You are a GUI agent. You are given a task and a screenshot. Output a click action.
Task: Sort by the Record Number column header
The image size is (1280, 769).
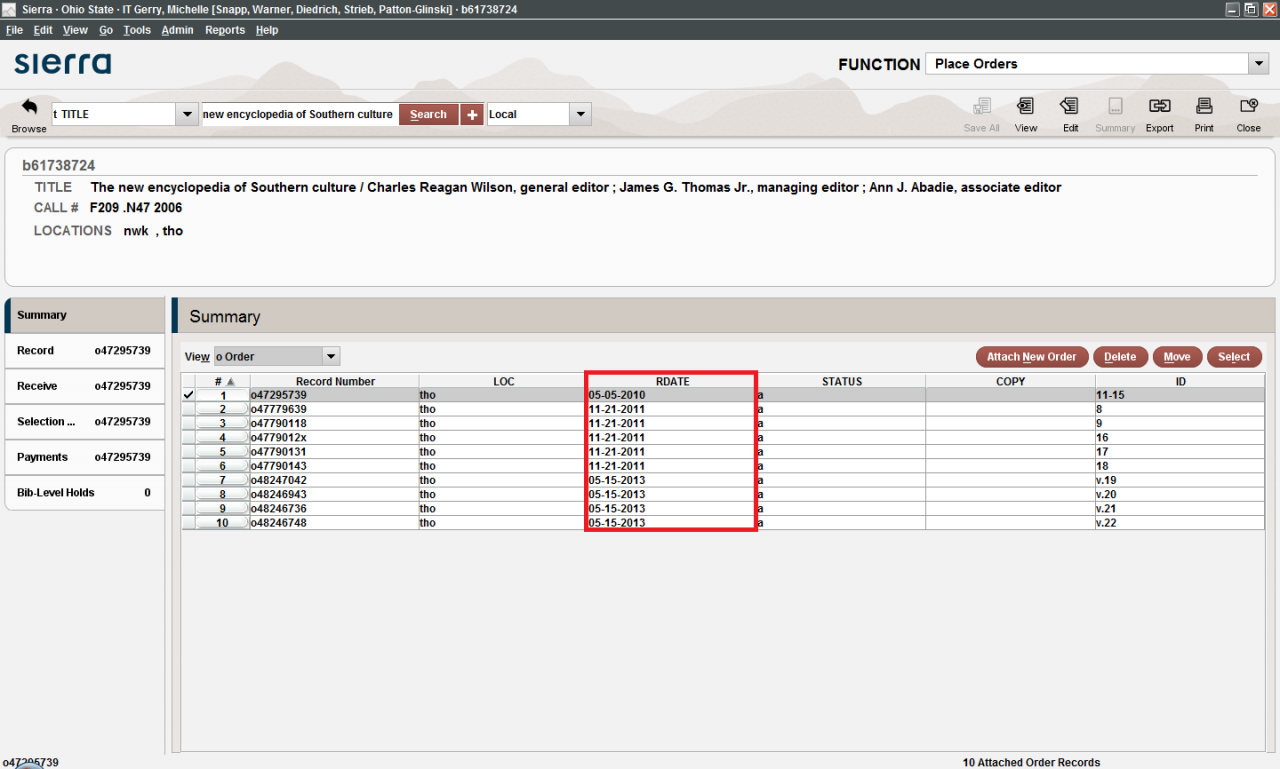click(335, 381)
